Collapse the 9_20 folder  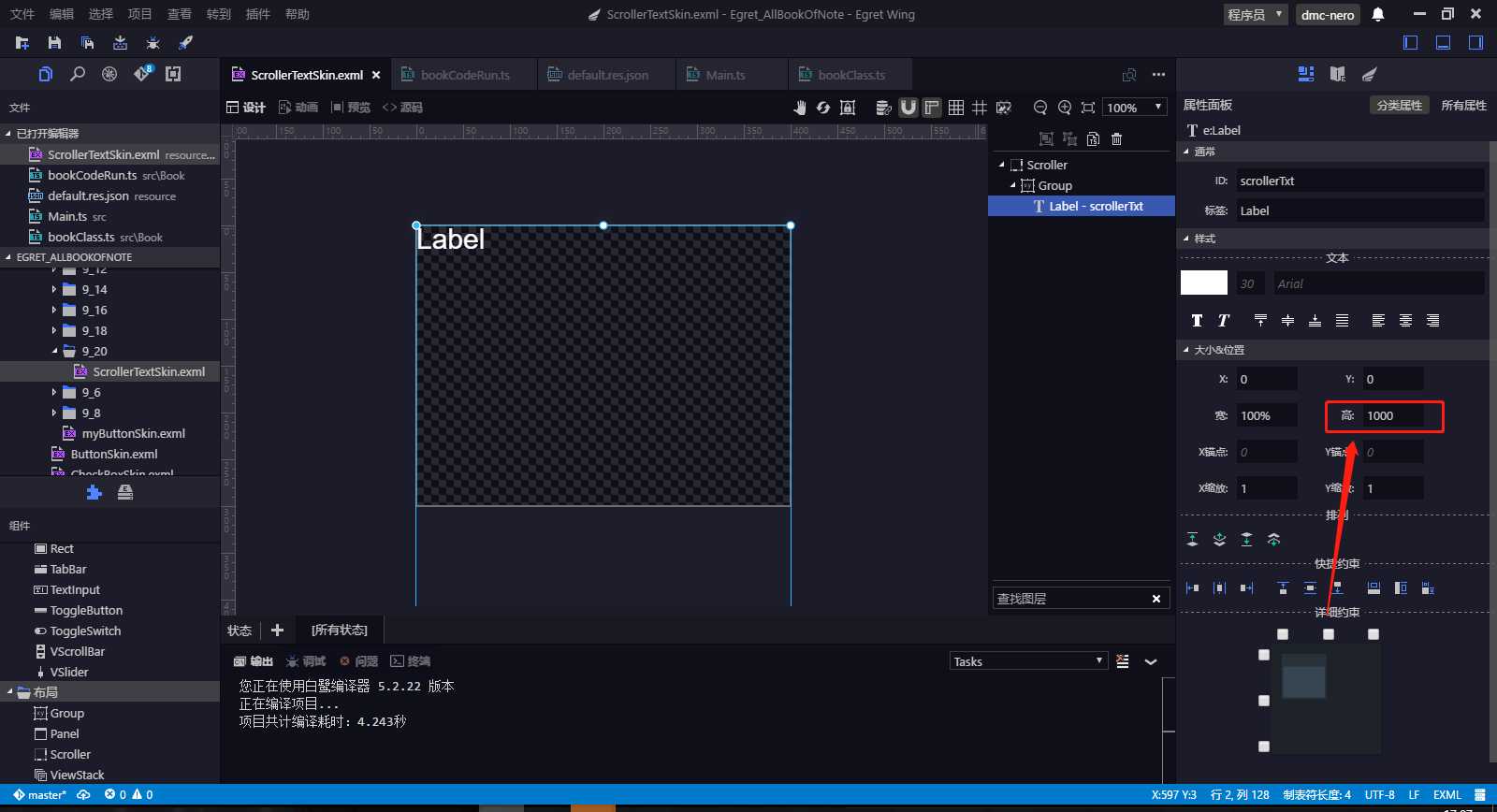pos(54,352)
